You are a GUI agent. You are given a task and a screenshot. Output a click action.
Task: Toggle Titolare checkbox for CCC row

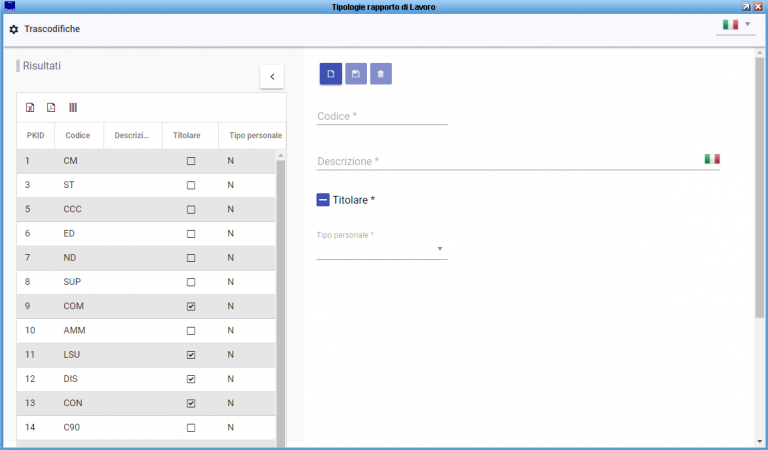tap(191, 210)
